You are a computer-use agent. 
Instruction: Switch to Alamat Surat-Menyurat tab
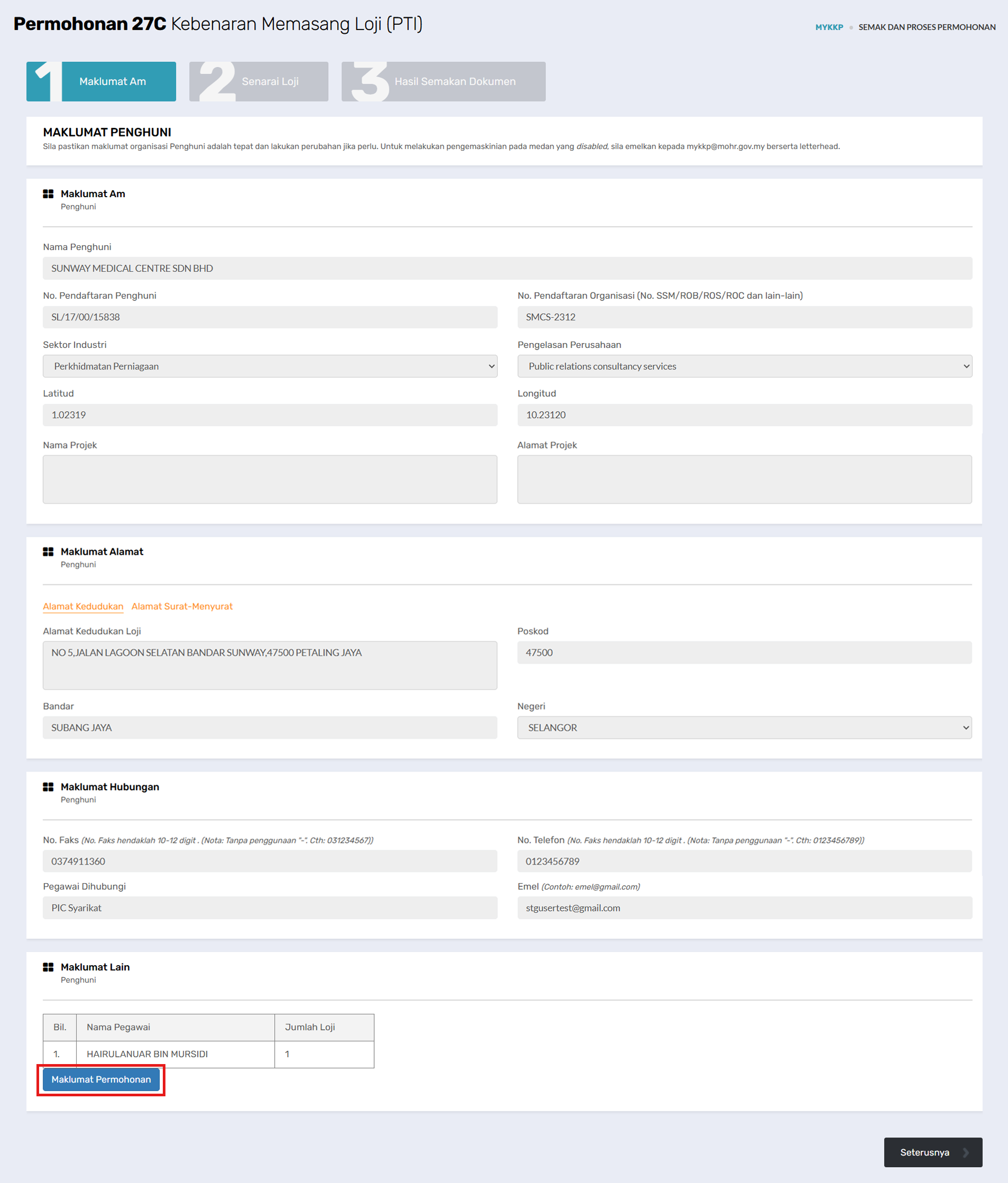(x=182, y=606)
